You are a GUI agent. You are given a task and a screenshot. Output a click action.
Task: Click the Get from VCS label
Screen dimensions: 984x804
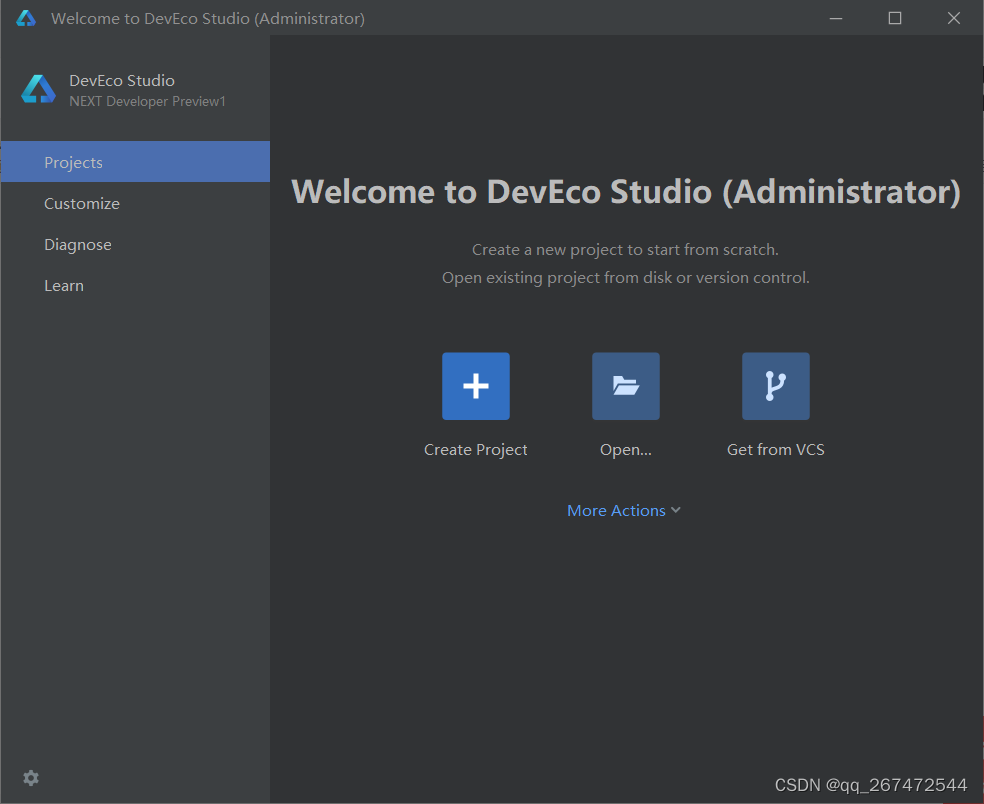click(776, 449)
